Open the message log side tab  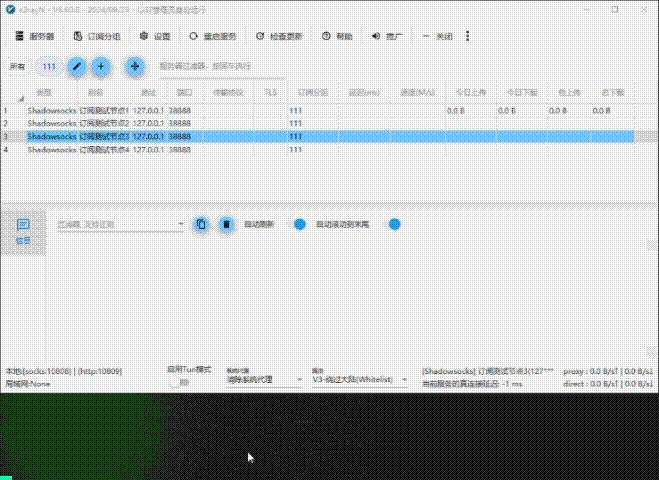24,232
